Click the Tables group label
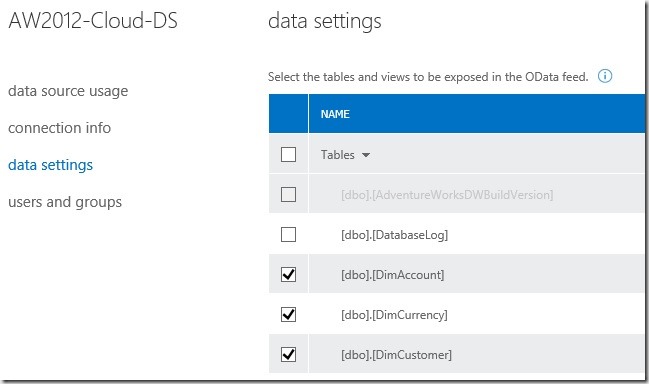 coord(338,155)
